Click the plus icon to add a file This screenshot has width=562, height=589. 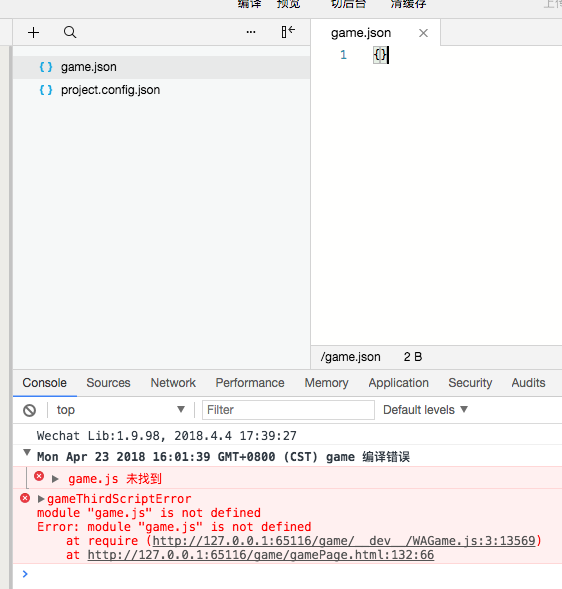(x=33, y=33)
